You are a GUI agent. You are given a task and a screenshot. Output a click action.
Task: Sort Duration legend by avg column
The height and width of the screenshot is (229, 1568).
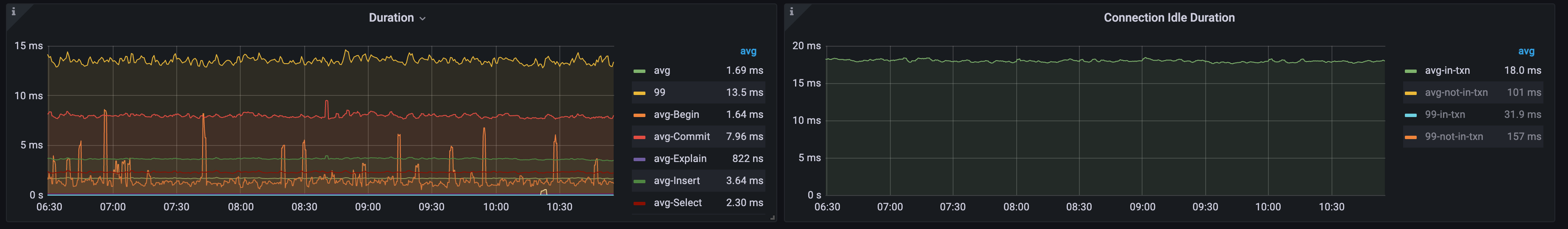748,51
